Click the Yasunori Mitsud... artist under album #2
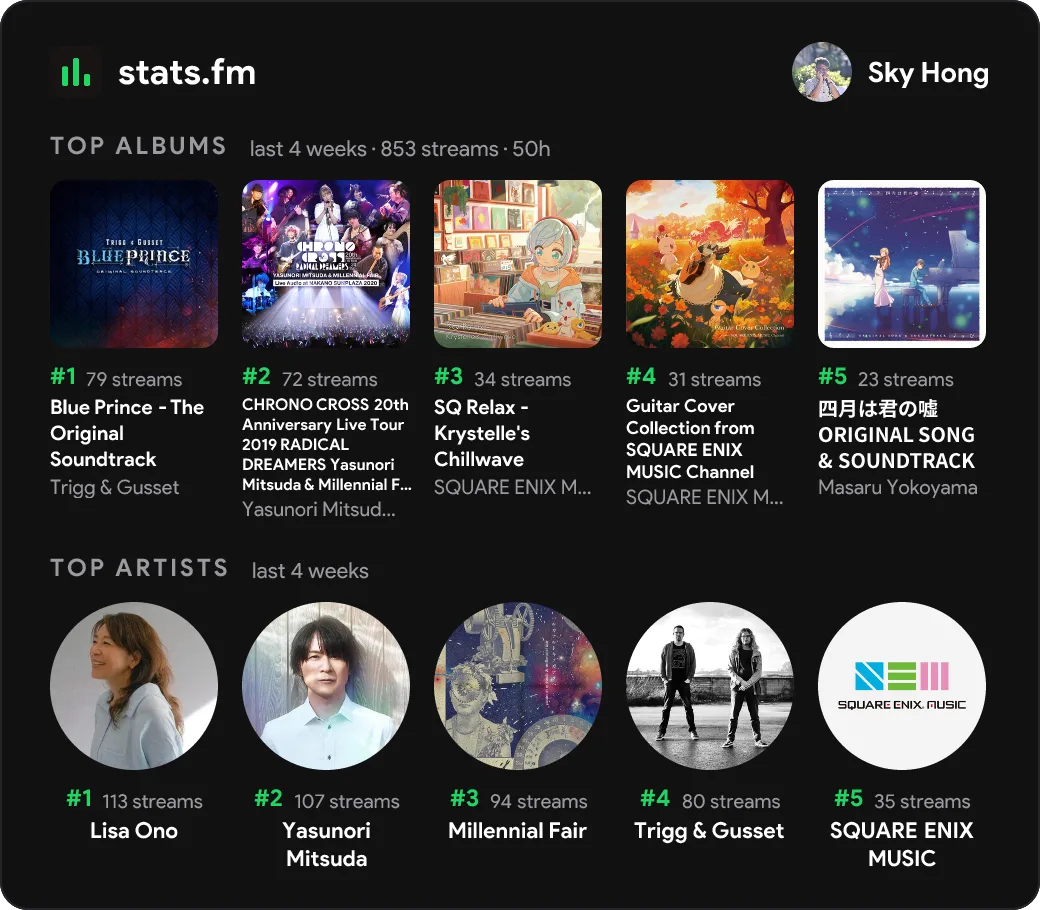1040x910 pixels. (x=319, y=509)
